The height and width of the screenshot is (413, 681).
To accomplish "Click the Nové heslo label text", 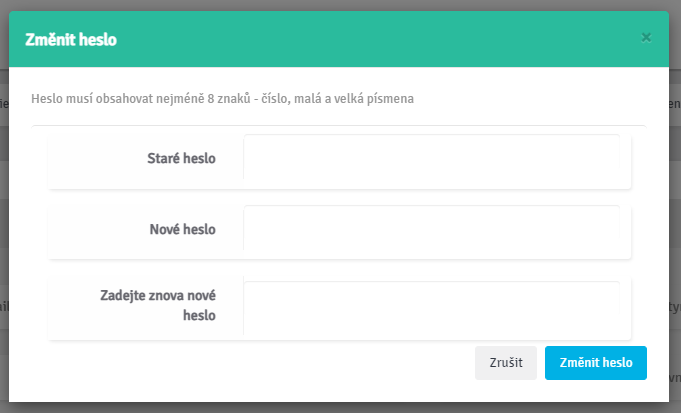I will pyautogui.click(x=182, y=229).
